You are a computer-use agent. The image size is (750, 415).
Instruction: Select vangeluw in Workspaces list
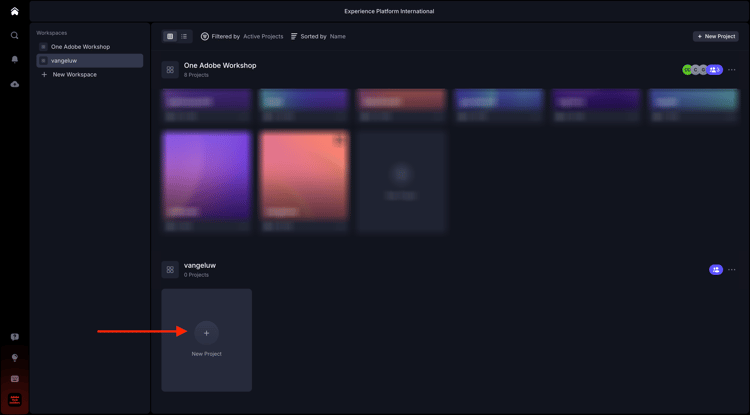click(x=89, y=61)
